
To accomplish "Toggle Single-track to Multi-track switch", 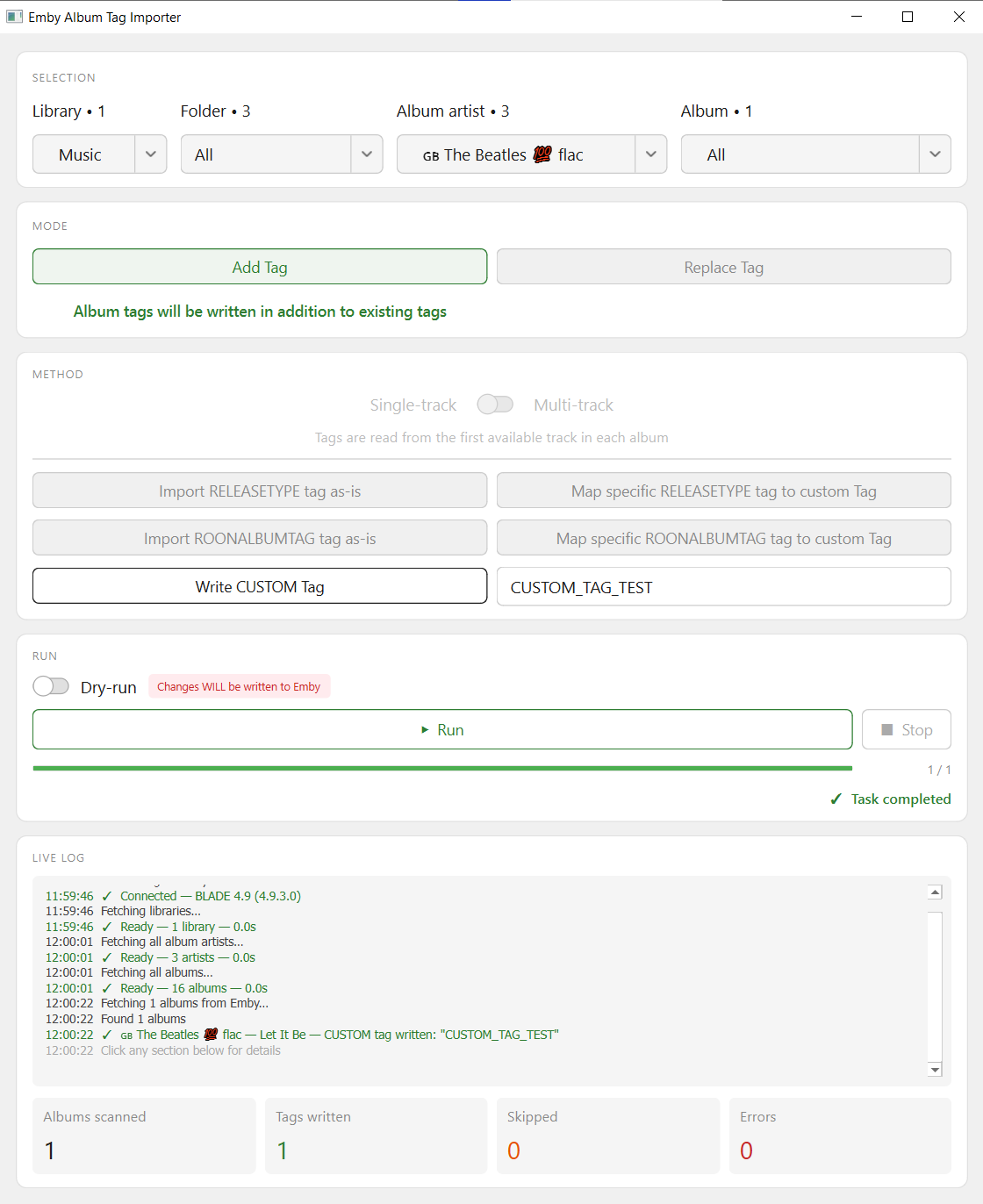I will (495, 404).
